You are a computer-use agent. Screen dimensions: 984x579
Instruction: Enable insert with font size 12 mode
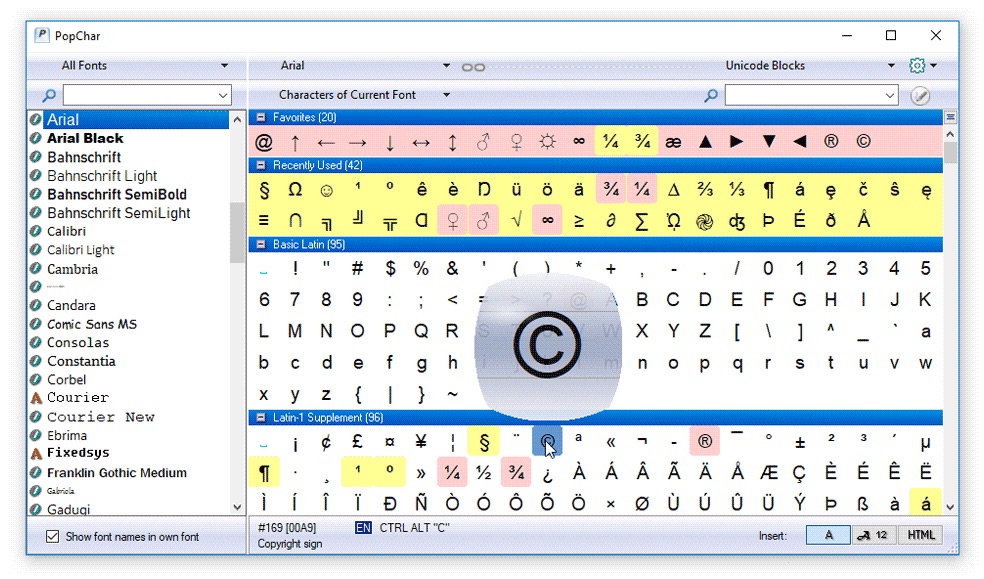[x=874, y=535]
